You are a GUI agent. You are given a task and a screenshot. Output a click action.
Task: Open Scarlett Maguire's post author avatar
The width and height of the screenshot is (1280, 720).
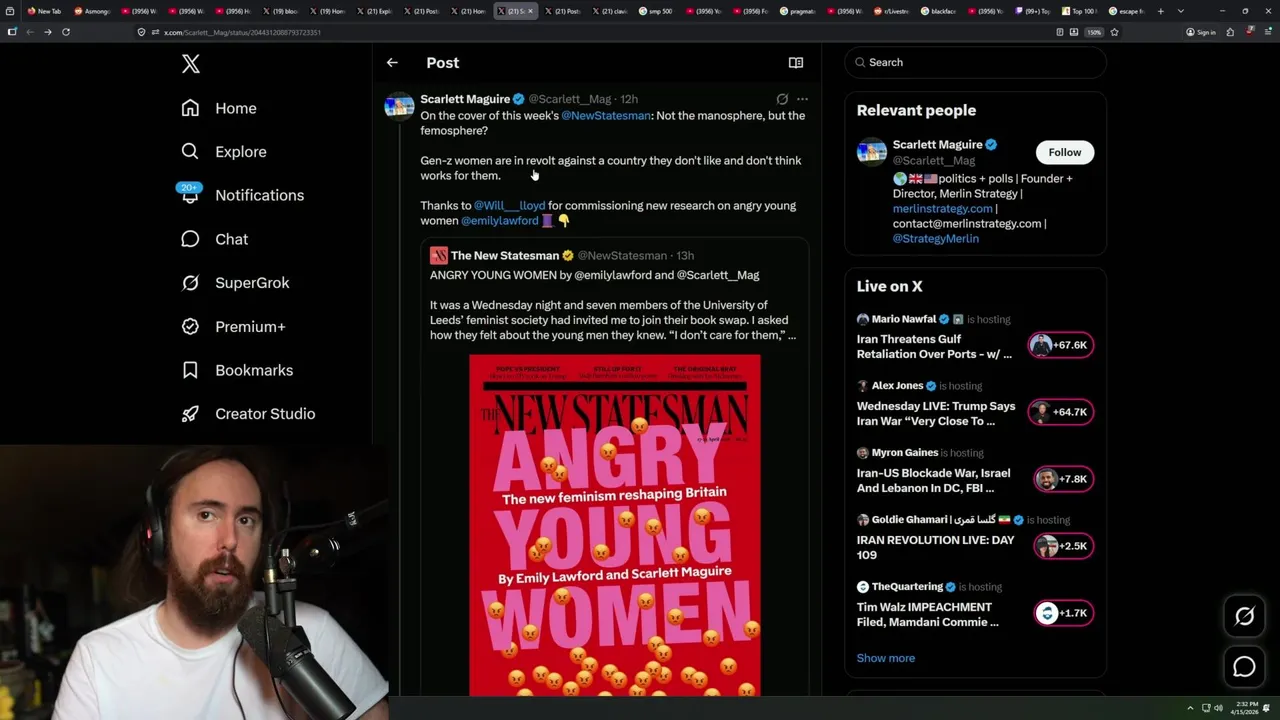(399, 106)
